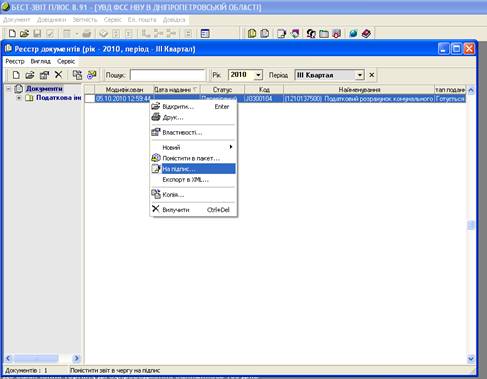Click the red book help icon
The width and height of the screenshot is (487, 379).
[x=366, y=33]
